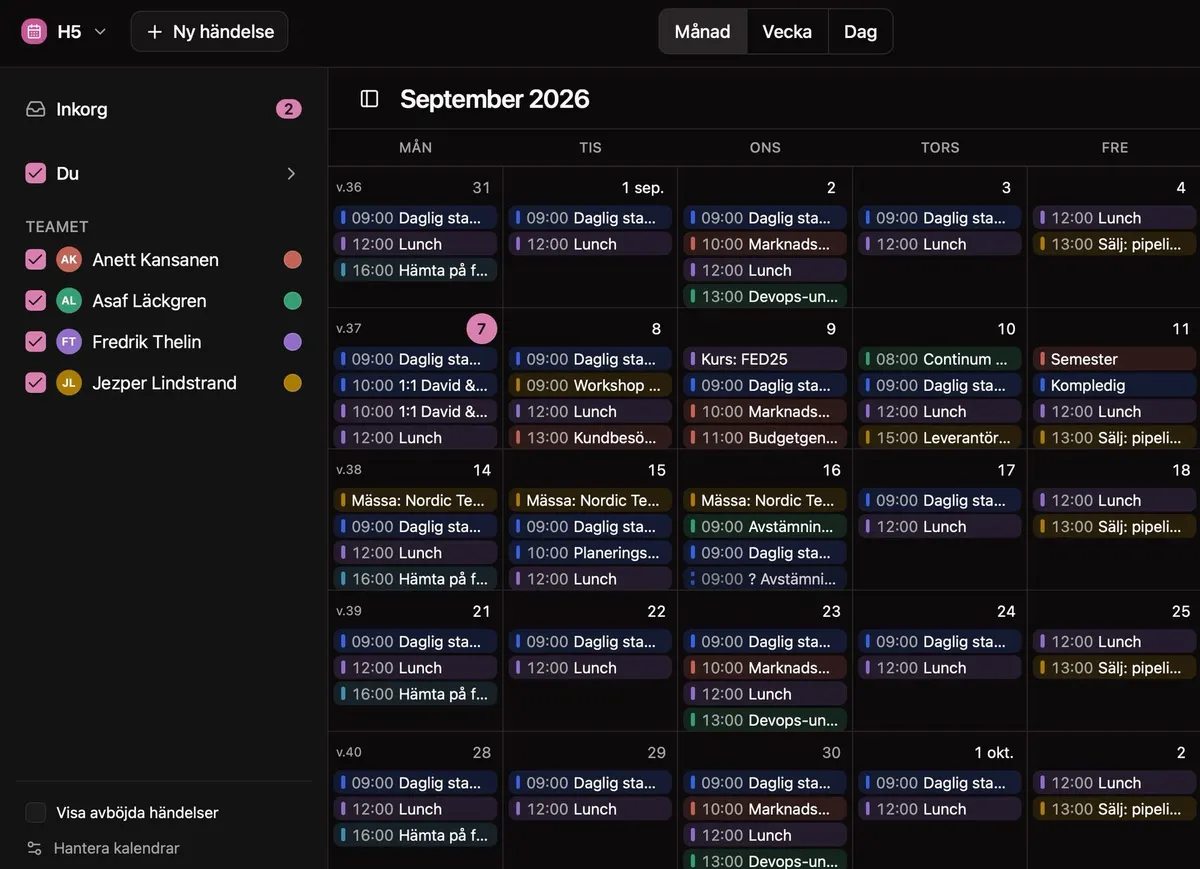Screen dimensions: 1200x869
Task: Enable Visa avböjda händelser checkbox
Action: click(x=36, y=813)
